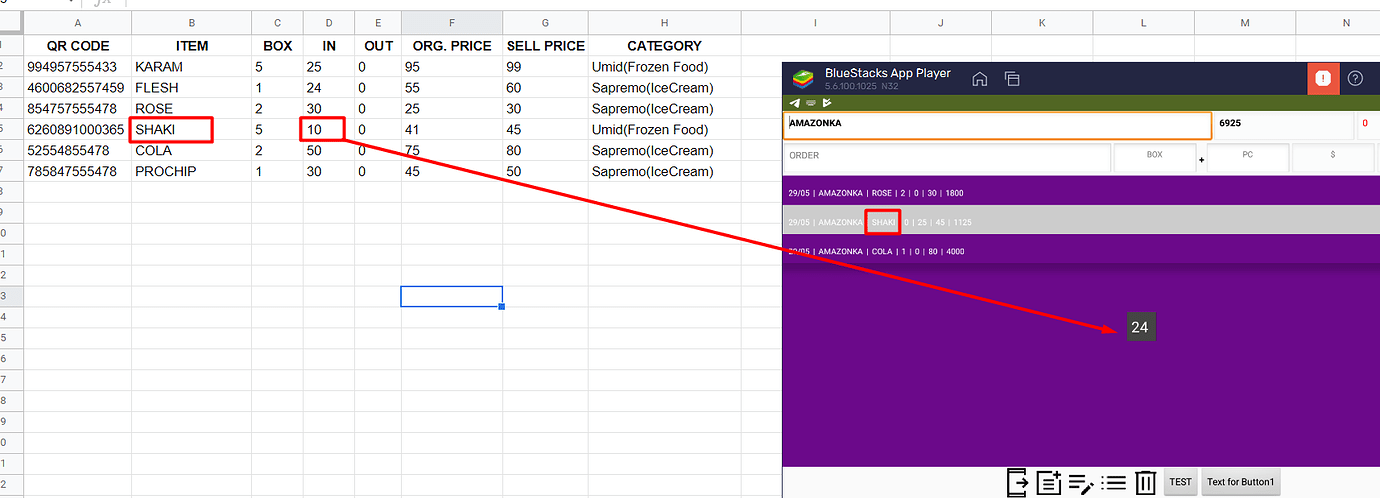The width and height of the screenshot is (1380, 498).
Task: Go to BlueStacks home screen icon
Action: pyautogui.click(x=980, y=79)
